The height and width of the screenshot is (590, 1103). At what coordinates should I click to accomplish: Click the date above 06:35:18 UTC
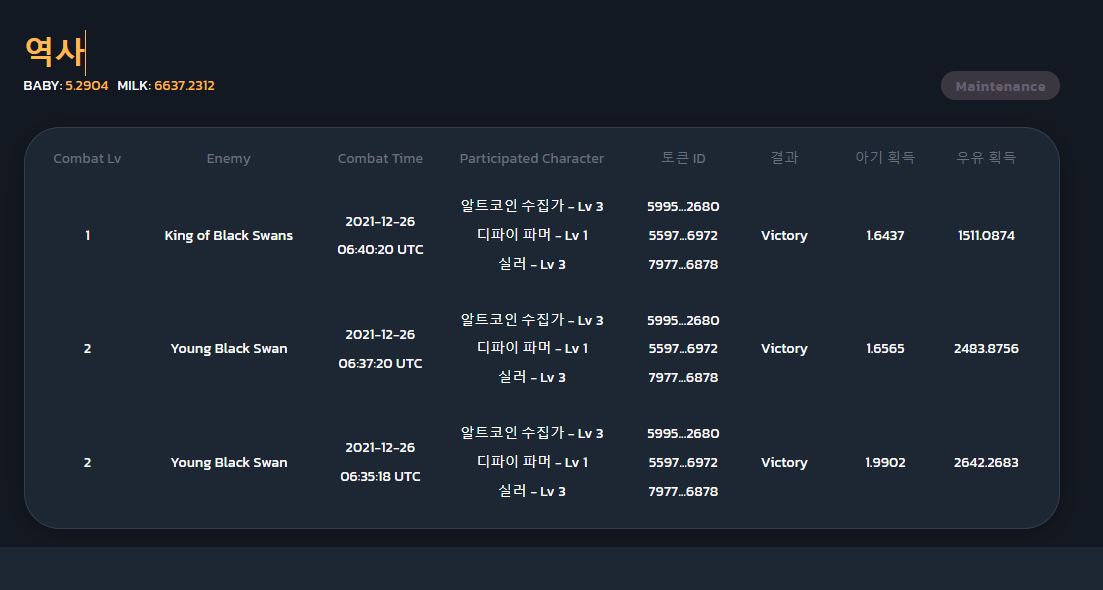pyautogui.click(x=380, y=448)
